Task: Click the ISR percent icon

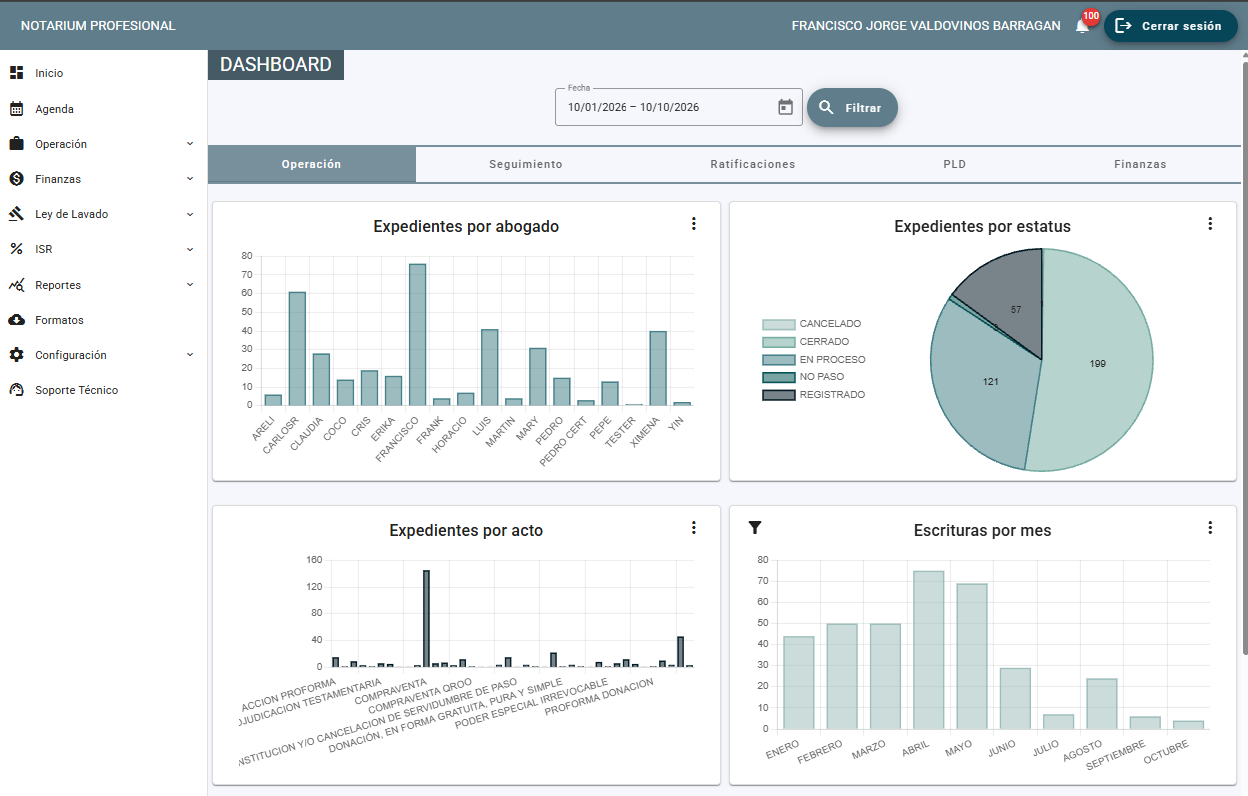Action: (x=16, y=249)
